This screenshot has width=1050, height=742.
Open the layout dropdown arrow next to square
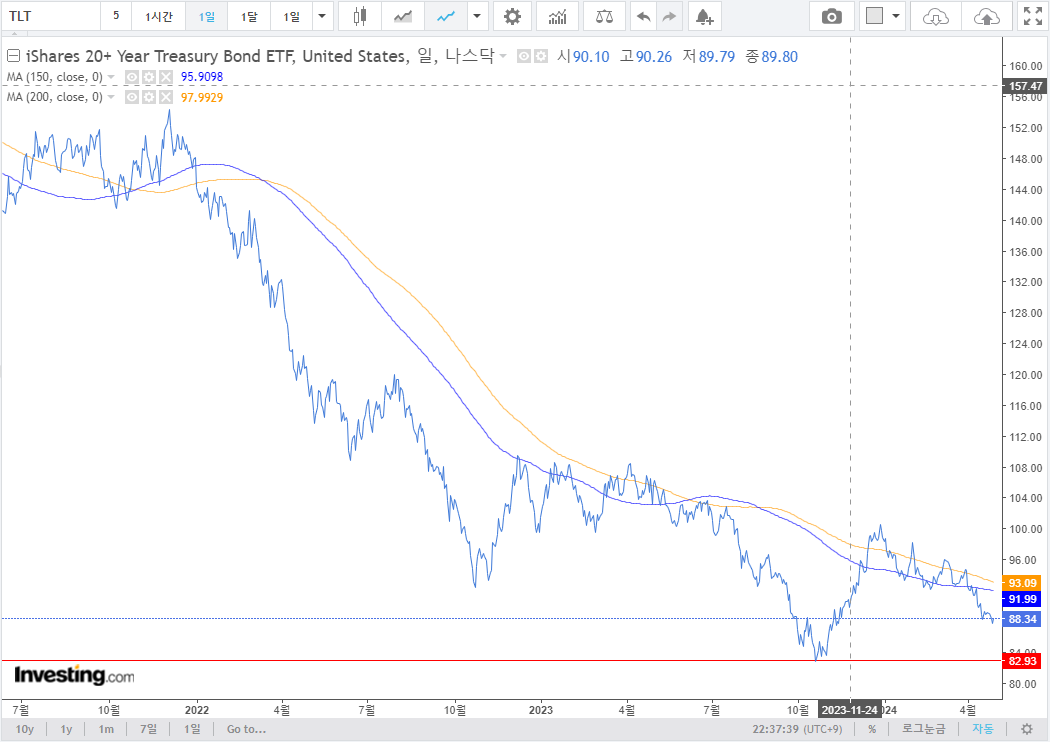895,16
